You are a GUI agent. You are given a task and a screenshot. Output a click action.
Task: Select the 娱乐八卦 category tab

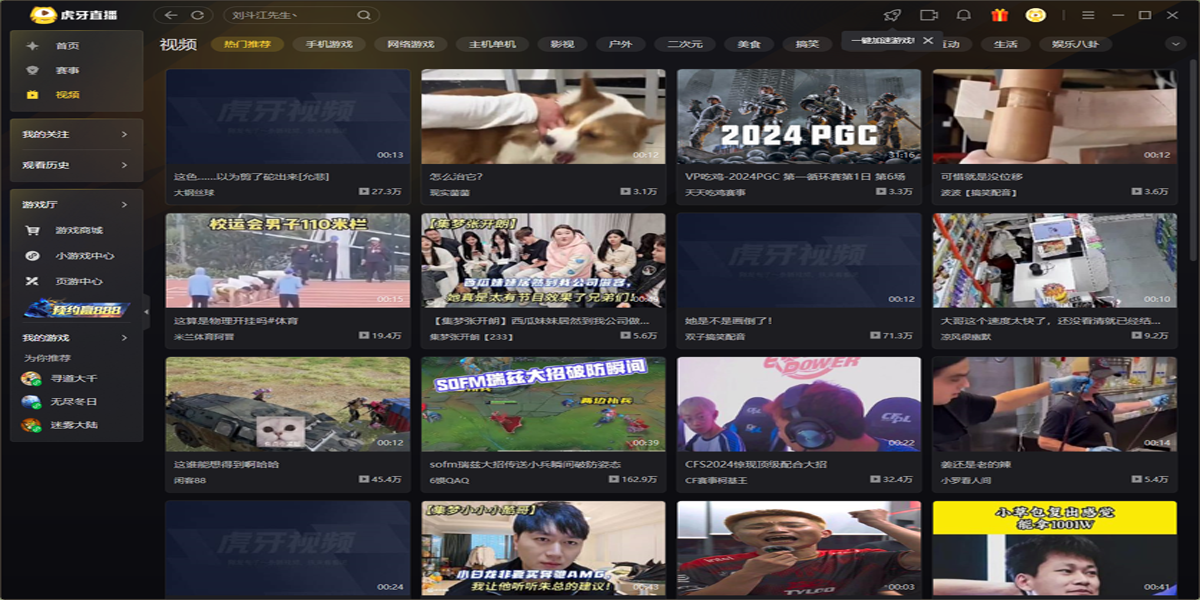[1074, 44]
